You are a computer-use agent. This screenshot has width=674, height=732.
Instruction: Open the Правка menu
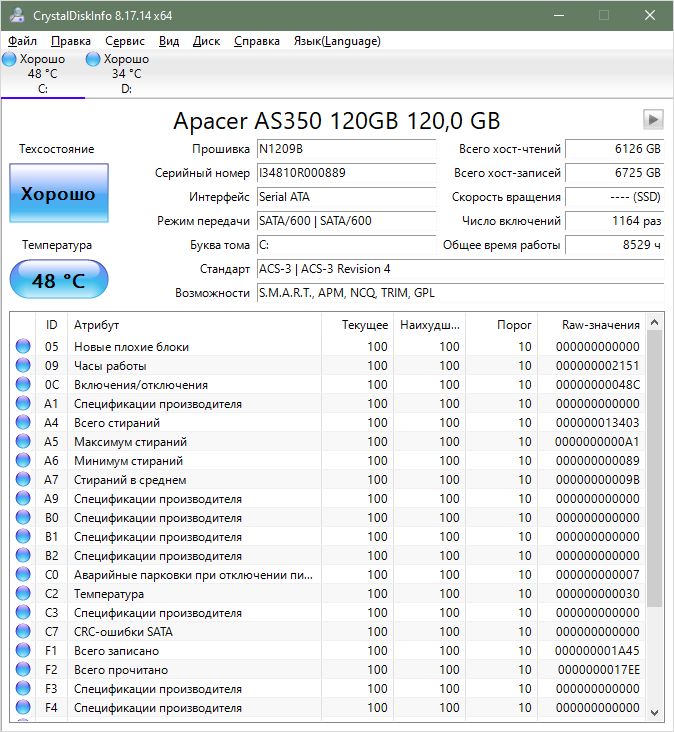(70, 41)
